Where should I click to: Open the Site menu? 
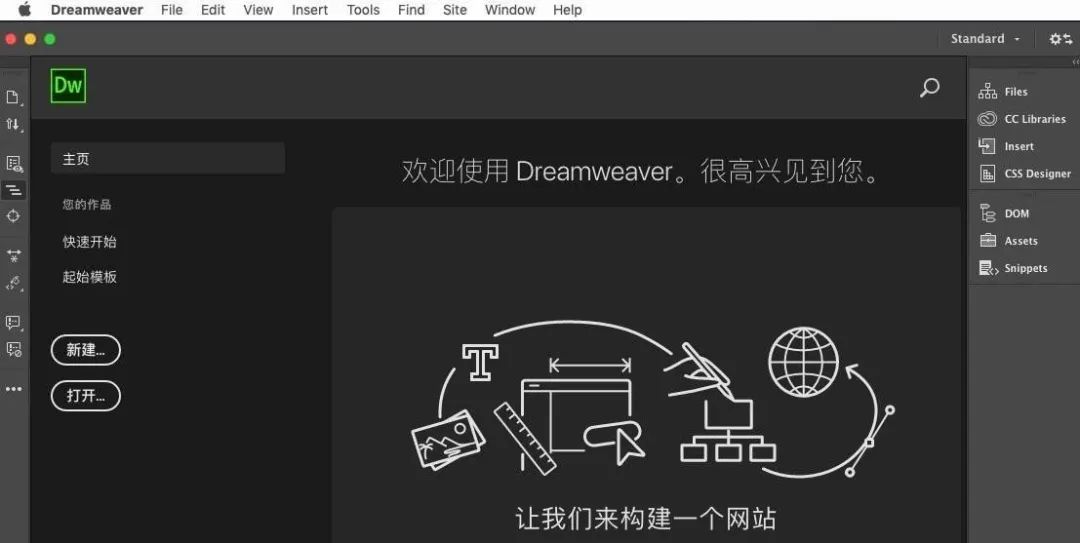tap(455, 10)
